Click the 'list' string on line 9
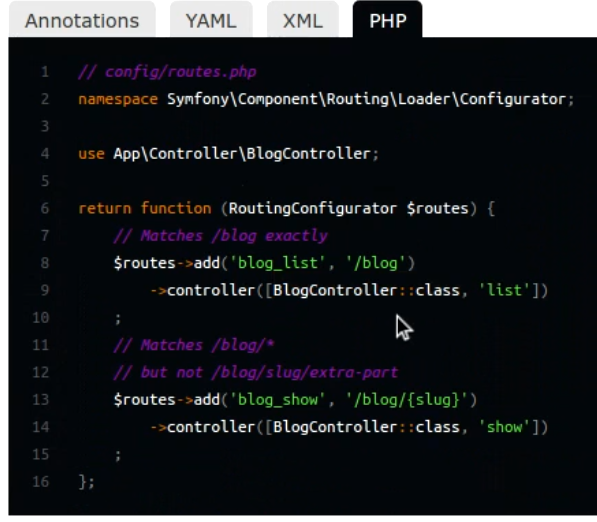The height and width of the screenshot is (522, 597). pos(504,291)
